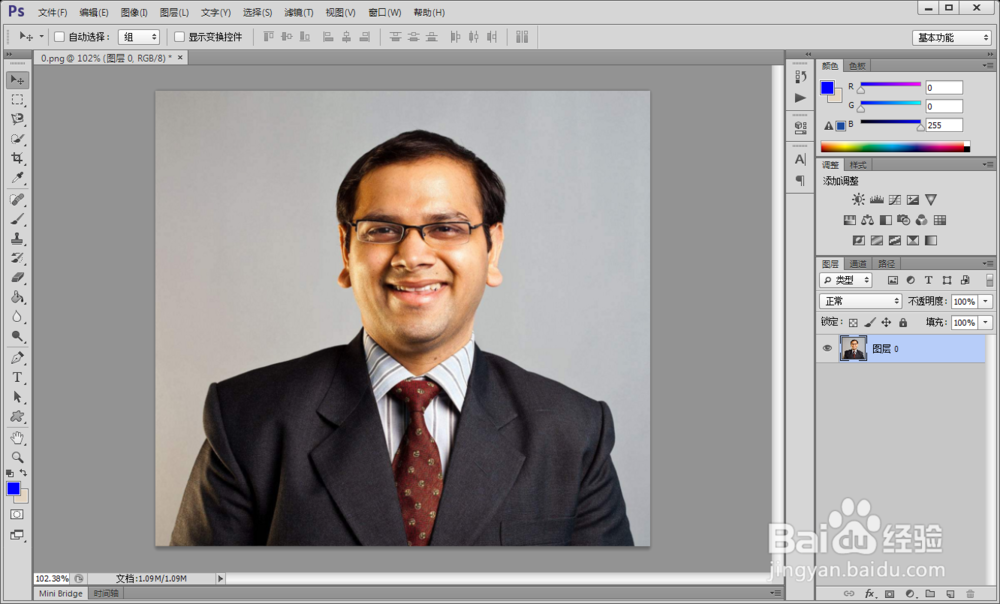
Task: Enable the 自动选择 checkbox
Action: (59, 37)
